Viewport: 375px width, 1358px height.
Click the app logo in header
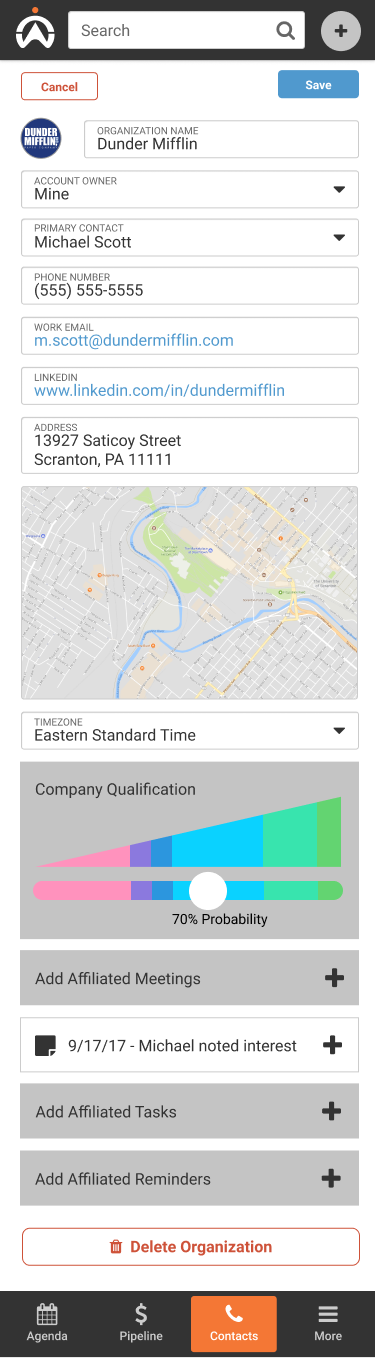click(x=34, y=29)
